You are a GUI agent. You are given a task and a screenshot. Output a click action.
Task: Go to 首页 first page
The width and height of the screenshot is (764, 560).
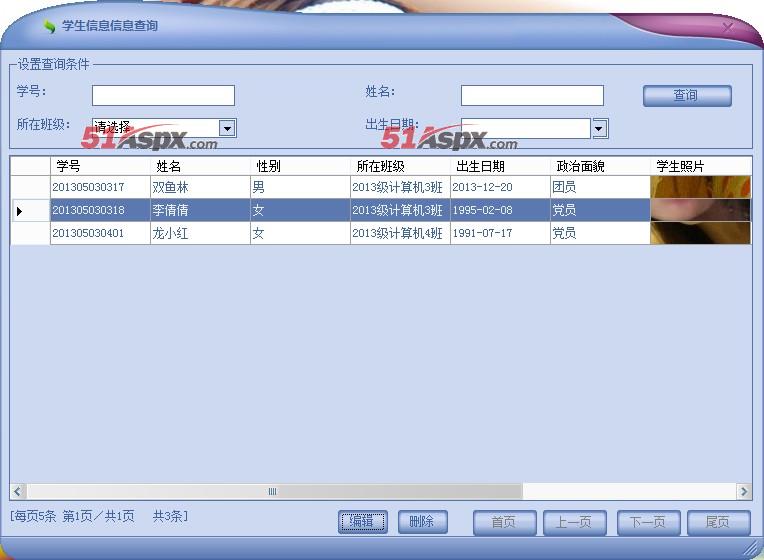(x=504, y=522)
